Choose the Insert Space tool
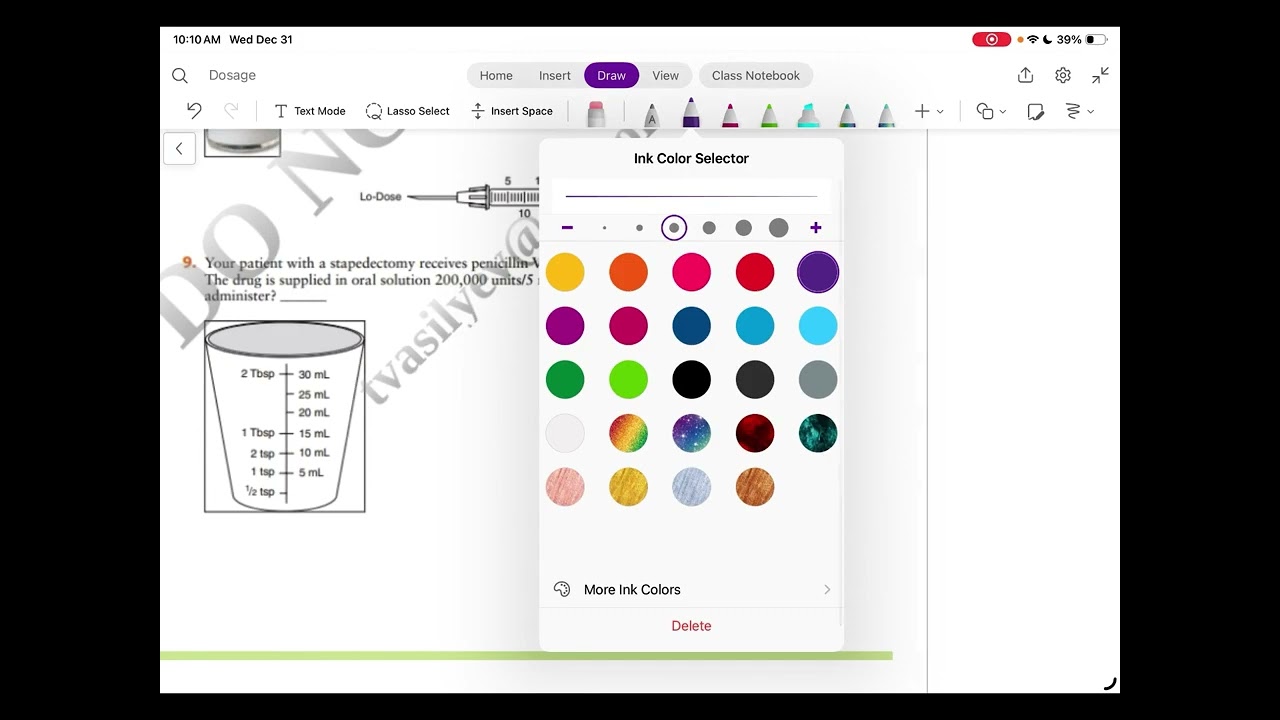This screenshot has width=1280, height=720. (x=512, y=111)
